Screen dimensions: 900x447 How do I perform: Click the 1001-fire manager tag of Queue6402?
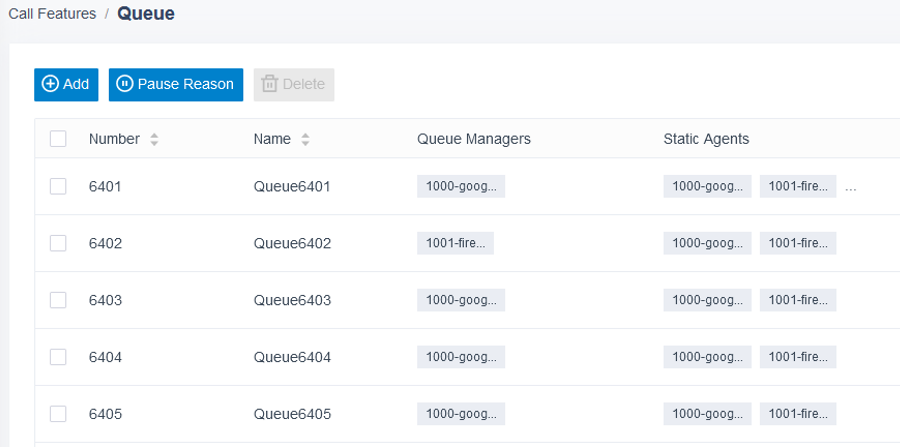pos(455,243)
